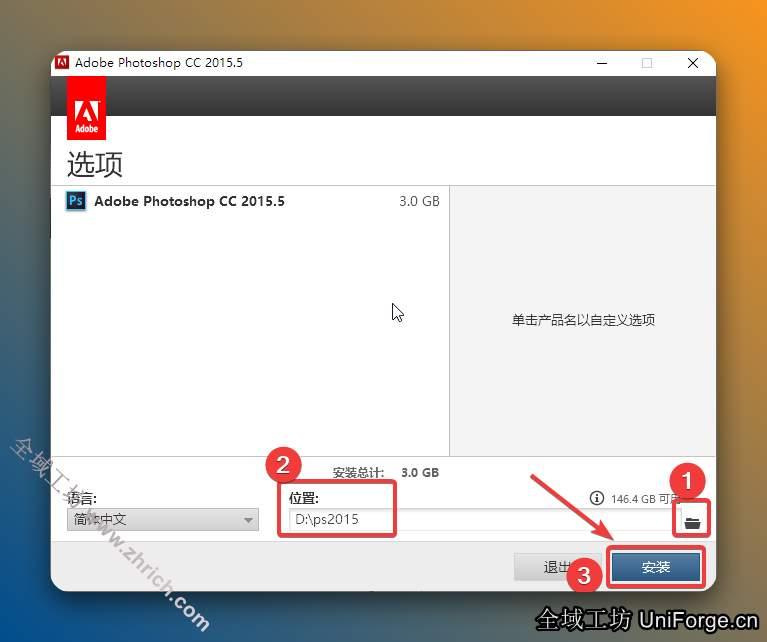
Task: Click the 退出 exit button
Action: (x=557, y=567)
